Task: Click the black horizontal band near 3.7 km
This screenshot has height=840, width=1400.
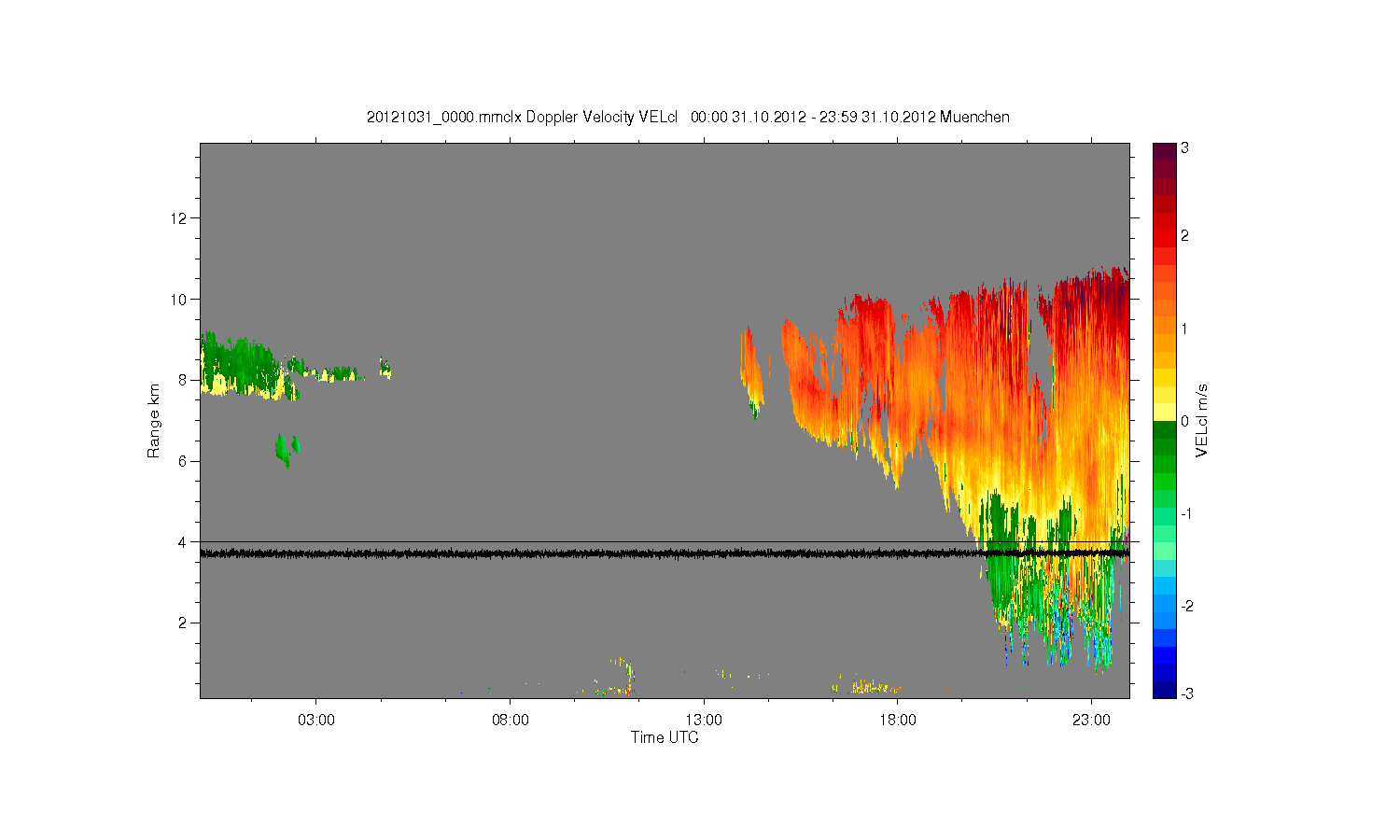Action: pyautogui.click(x=665, y=553)
